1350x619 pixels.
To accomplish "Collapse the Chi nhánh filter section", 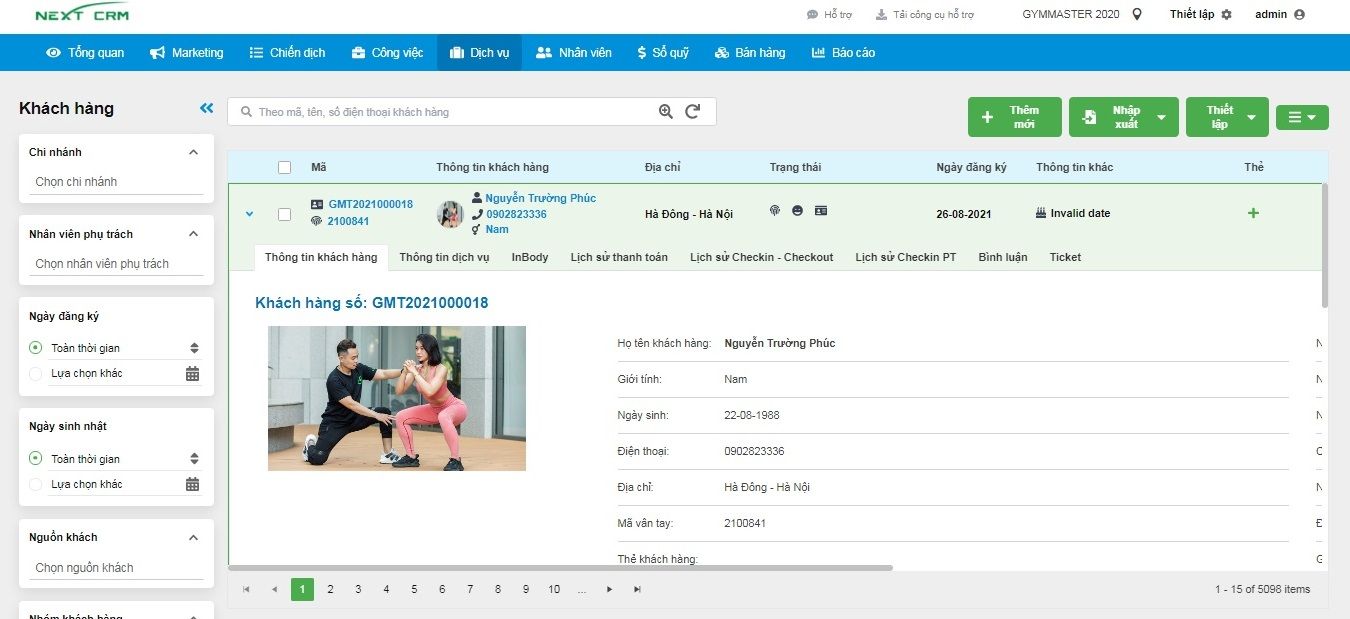I will (193, 151).
